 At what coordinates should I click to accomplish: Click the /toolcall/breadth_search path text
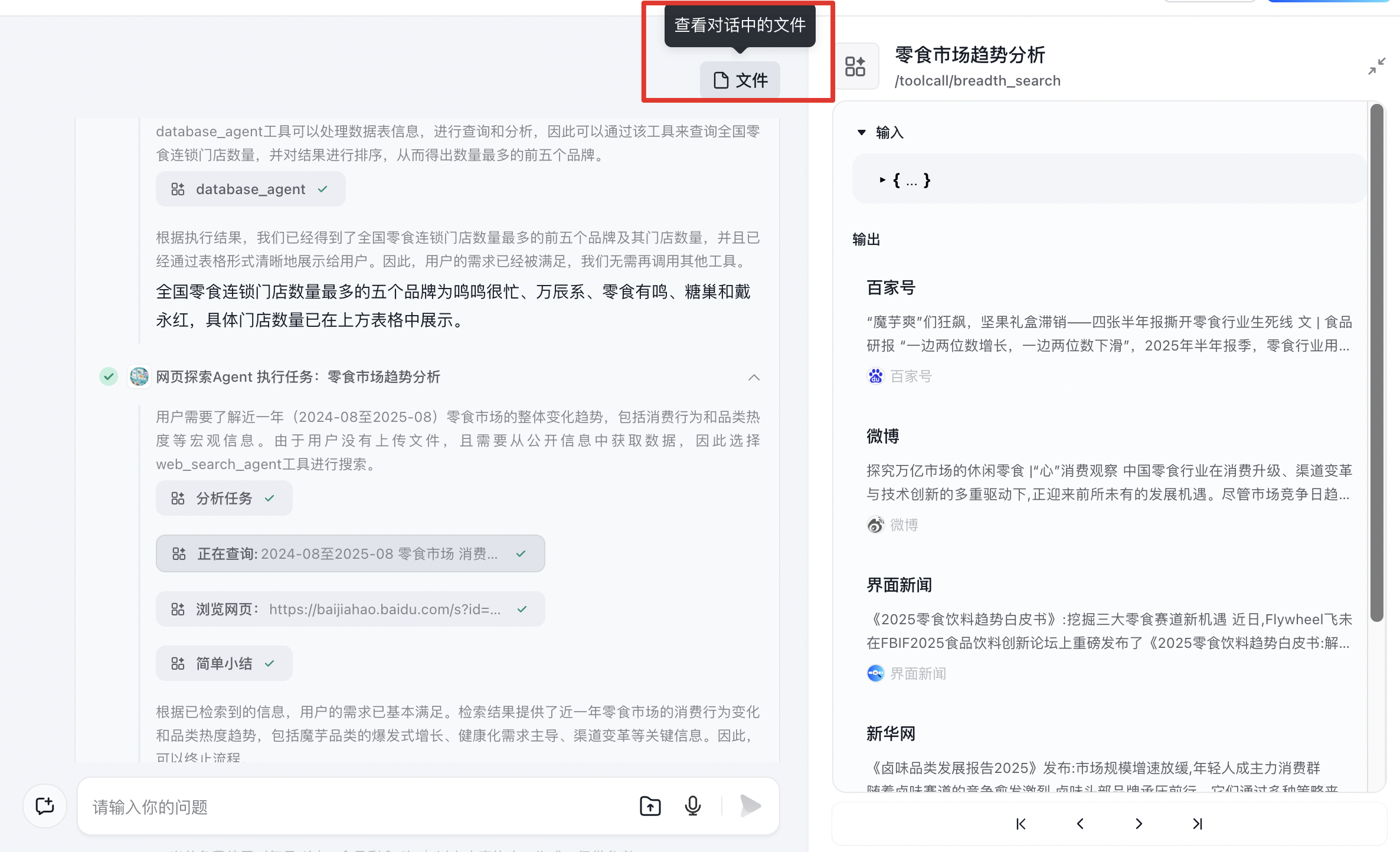coord(977,81)
